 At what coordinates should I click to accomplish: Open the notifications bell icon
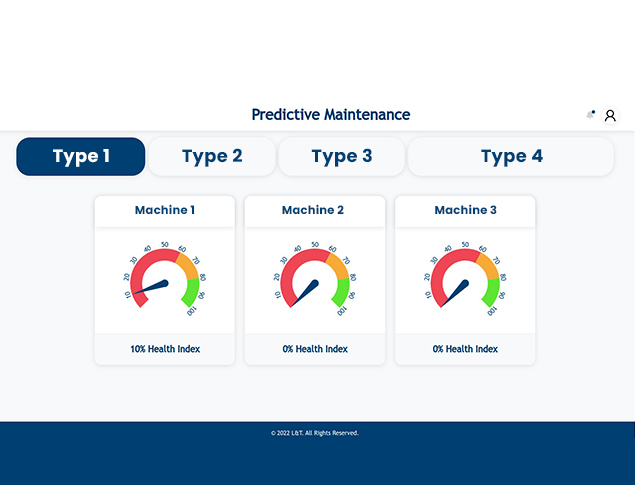click(x=591, y=115)
